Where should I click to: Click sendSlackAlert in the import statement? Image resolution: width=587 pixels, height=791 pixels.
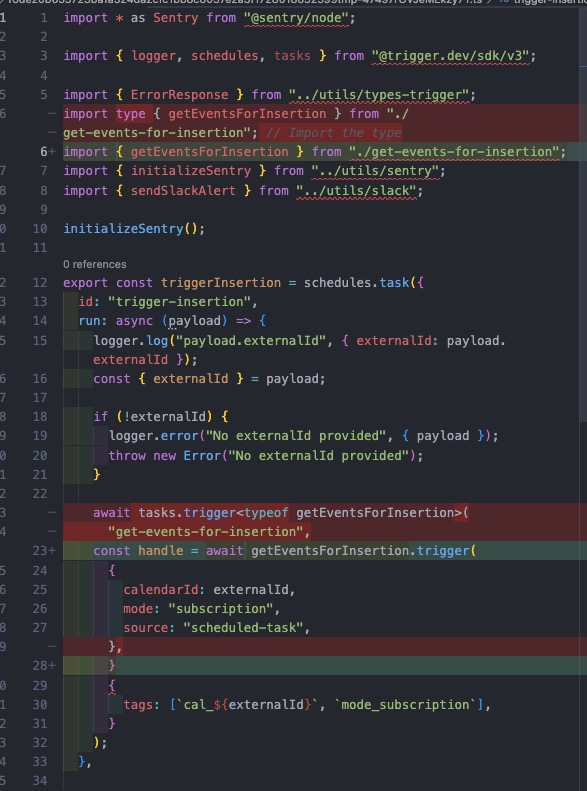[183, 191]
